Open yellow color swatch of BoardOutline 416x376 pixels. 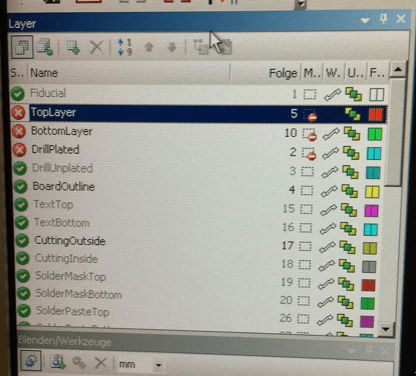tap(372, 192)
